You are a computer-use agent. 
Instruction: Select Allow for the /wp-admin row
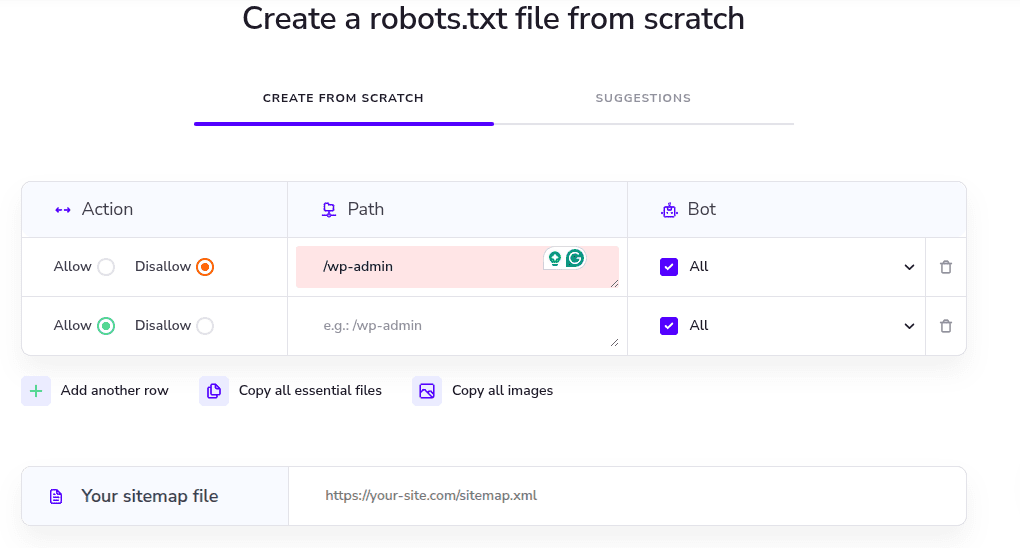tap(106, 267)
